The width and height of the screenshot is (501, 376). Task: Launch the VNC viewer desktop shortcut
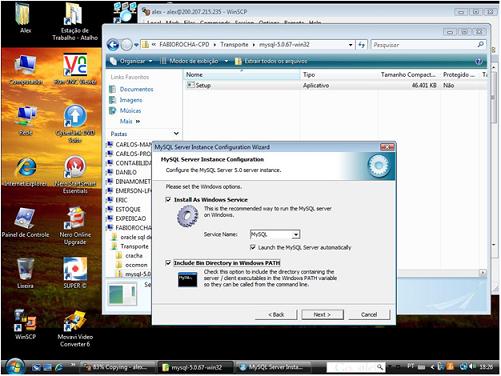tap(75, 69)
